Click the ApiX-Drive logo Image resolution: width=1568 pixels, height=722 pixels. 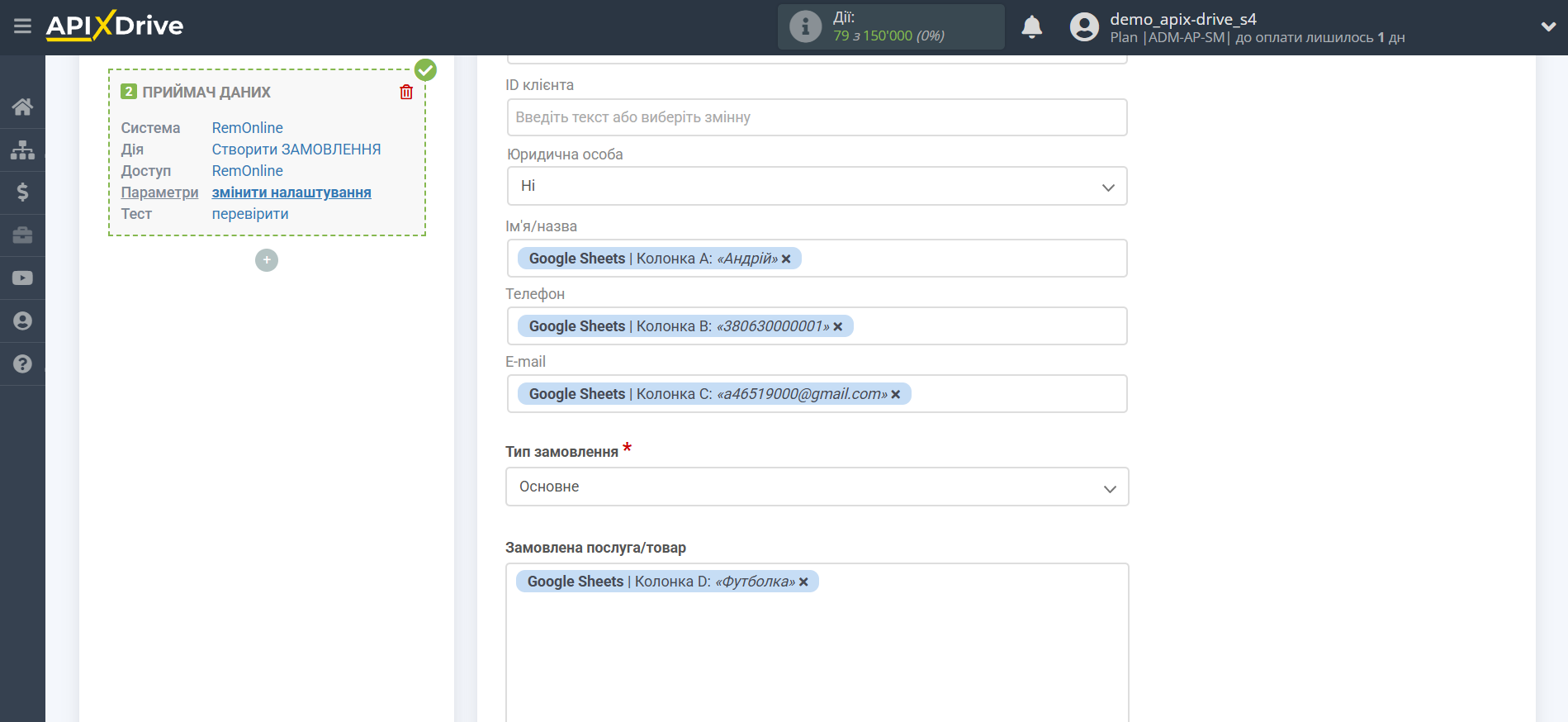tap(115, 26)
